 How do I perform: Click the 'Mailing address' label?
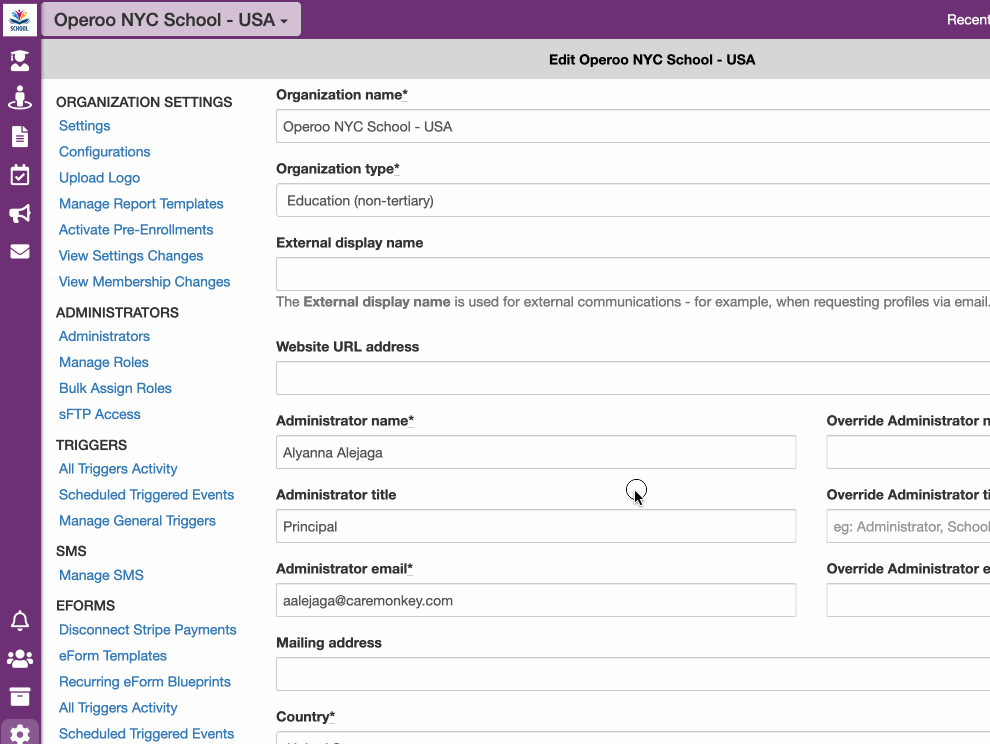coord(329,642)
